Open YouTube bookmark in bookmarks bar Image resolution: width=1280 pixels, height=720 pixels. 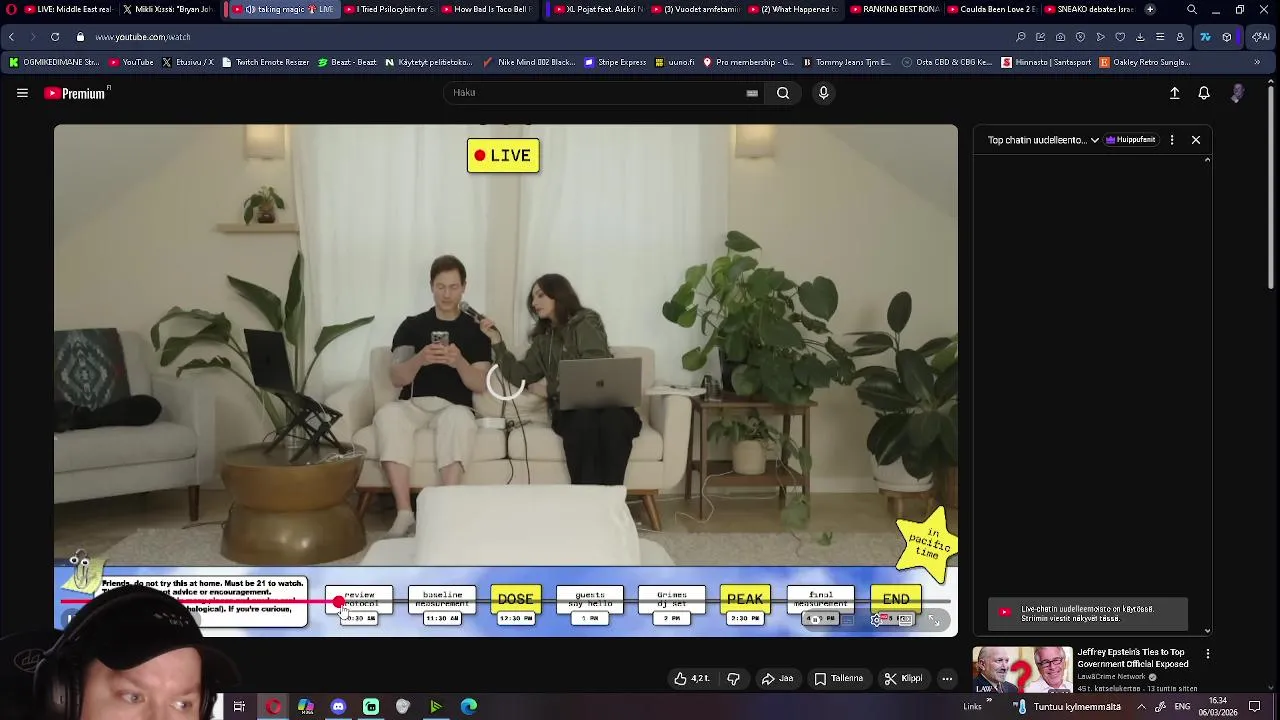[131, 62]
